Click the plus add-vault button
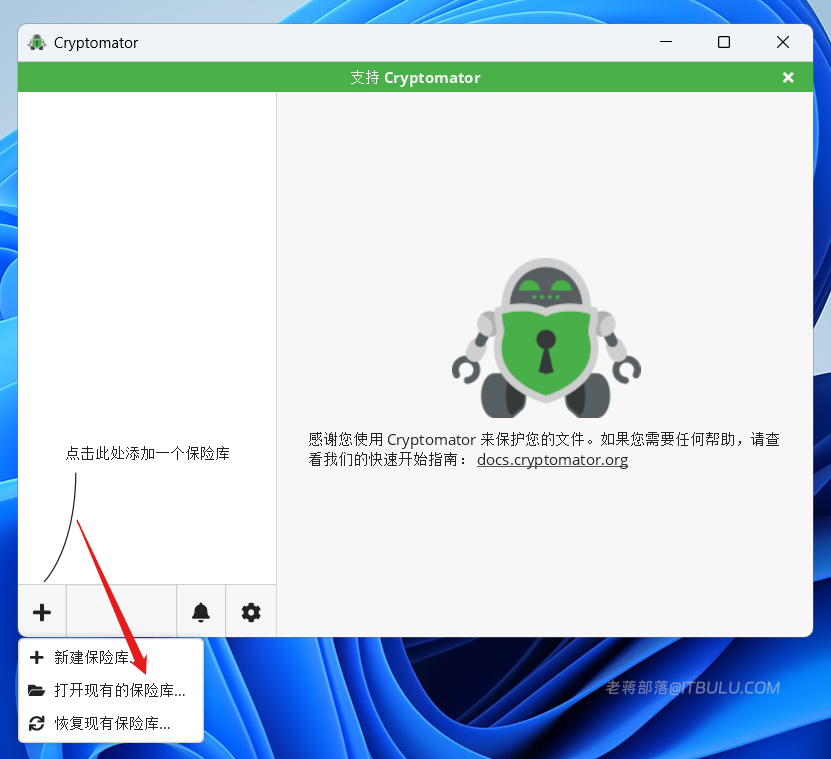The image size is (831, 759). [x=42, y=612]
